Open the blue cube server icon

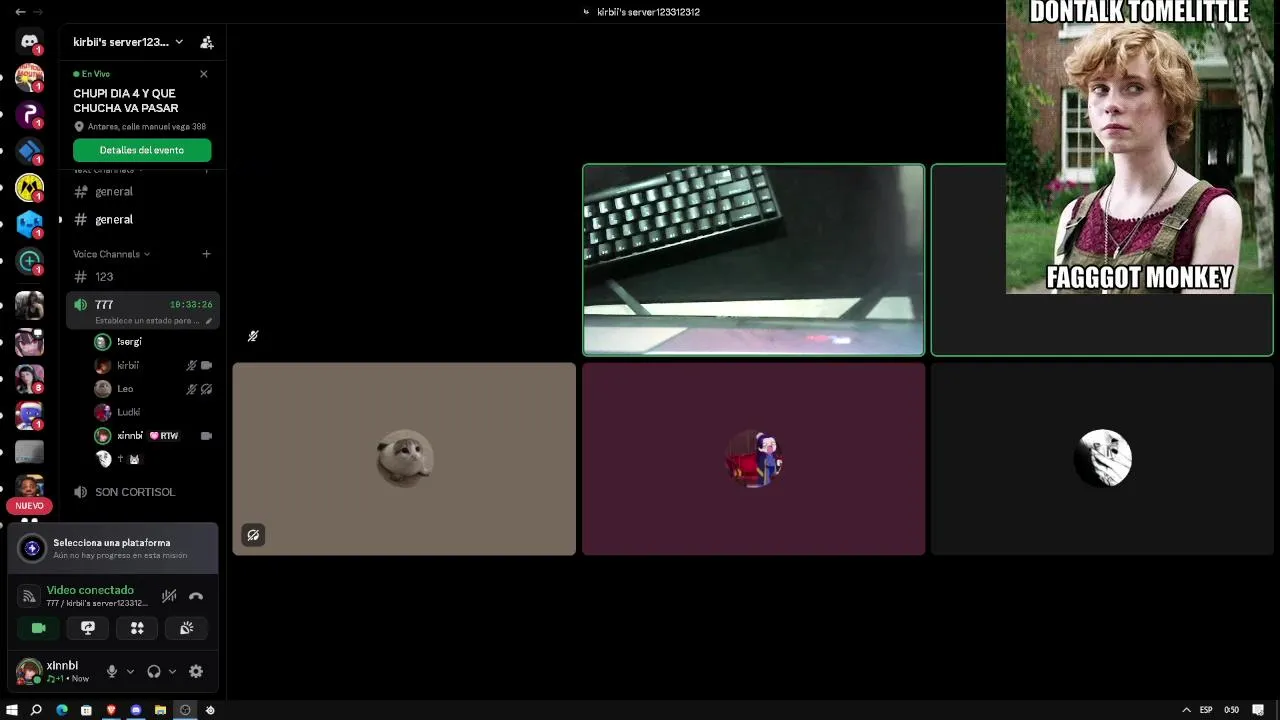pos(29,224)
